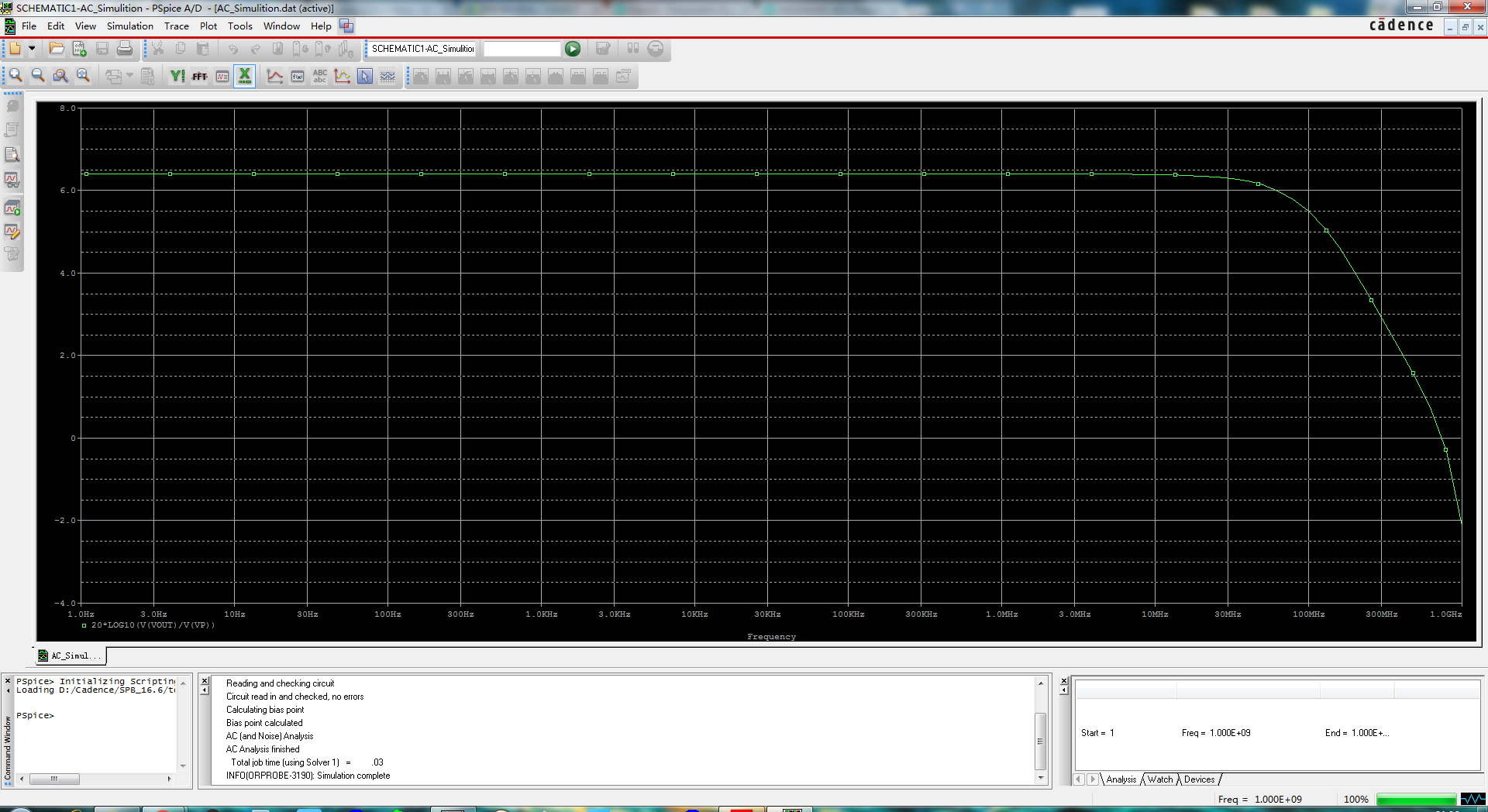1488x812 pixels.
Task: Click the Toggle Bookmark icon
Action: (277, 48)
